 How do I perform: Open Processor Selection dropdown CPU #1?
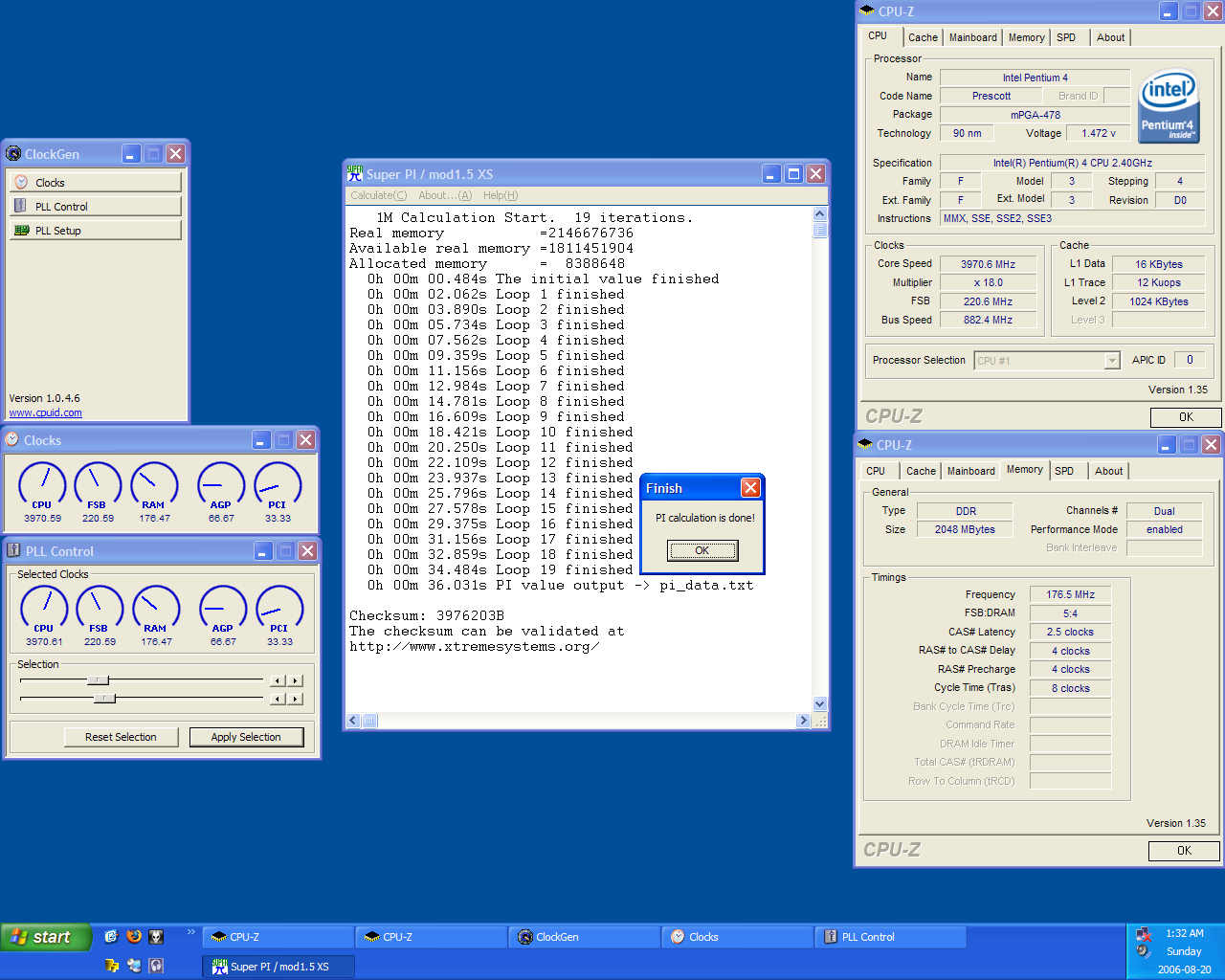(1047, 361)
